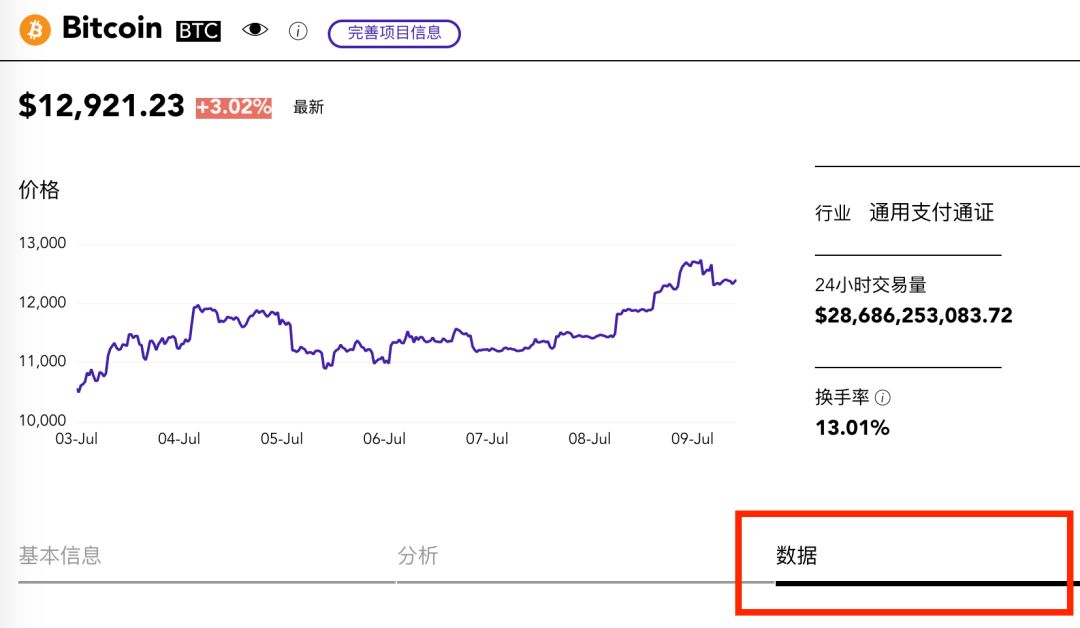Click the 06-Jul date on chart axis
This screenshot has height=628, width=1080.
tap(384, 439)
